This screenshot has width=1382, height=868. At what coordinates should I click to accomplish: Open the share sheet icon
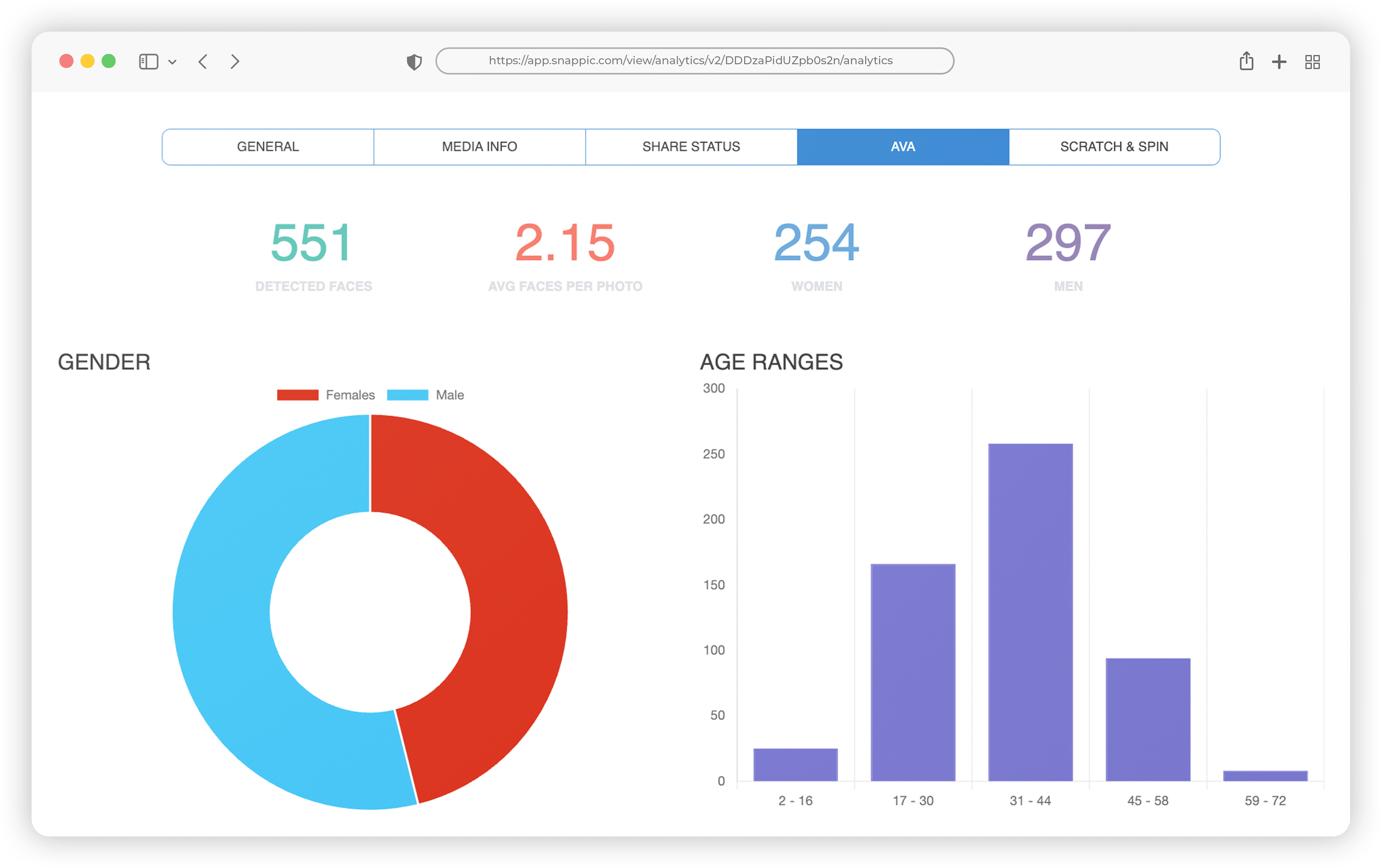pyautogui.click(x=1246, y=61)
